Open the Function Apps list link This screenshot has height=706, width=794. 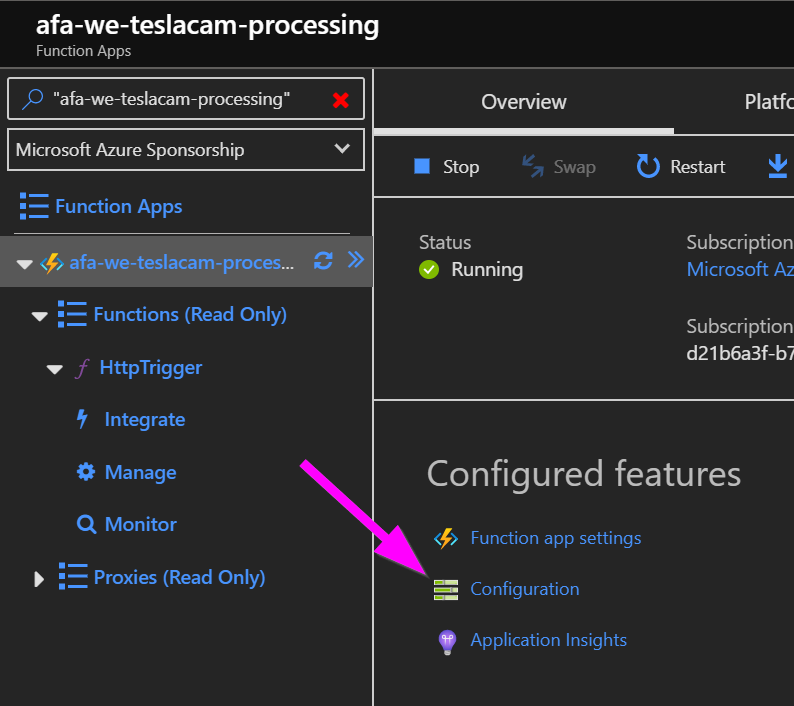pyautogui.click(x=118, y=206)
